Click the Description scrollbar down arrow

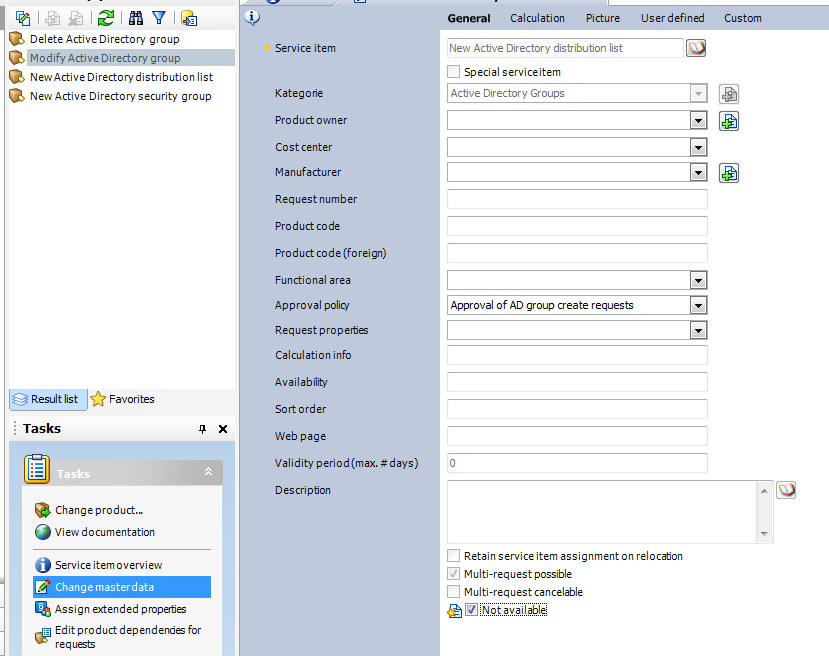pyautogui.click(x=764, y=534)
